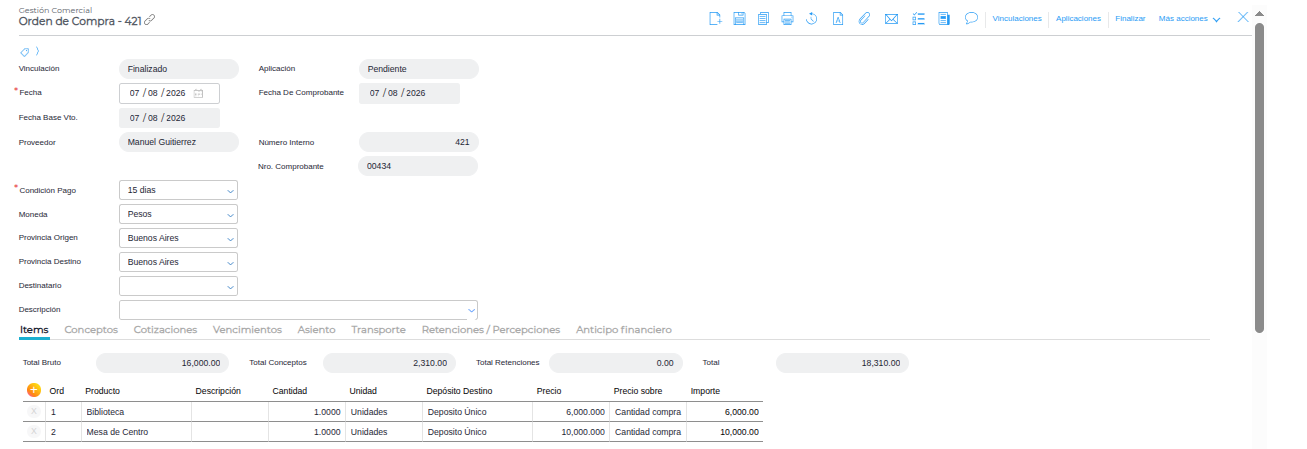Switch to the Asiento tab
This screenshot has height=449, width=1307.
click(316, 329)
